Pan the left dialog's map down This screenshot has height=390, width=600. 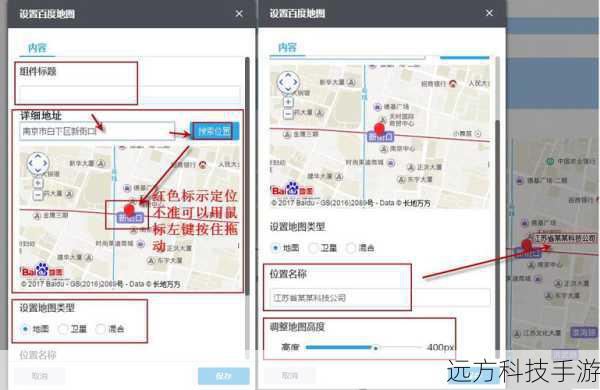(x=38, y=170)
